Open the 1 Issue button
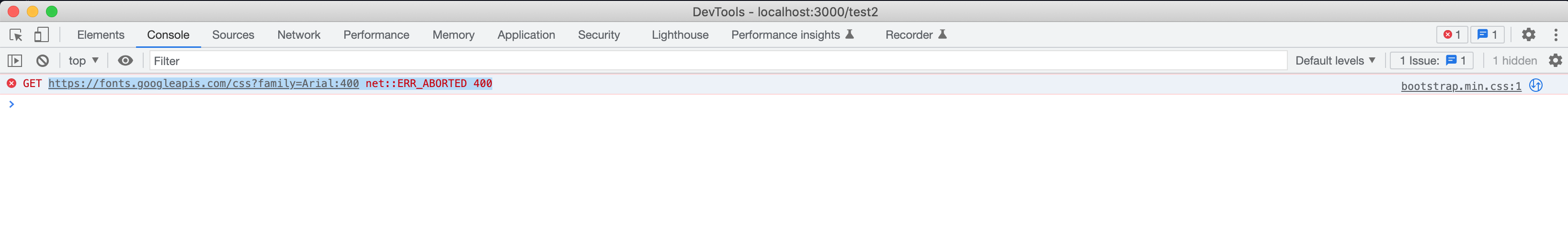This screenshot has width=1568, height=242. 1431,61
